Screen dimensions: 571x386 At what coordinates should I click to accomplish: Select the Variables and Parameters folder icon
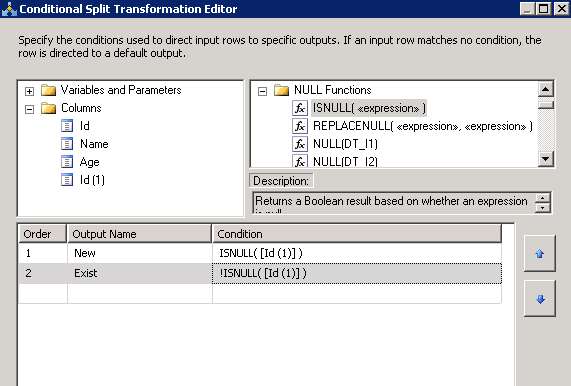tap(48, 90)
